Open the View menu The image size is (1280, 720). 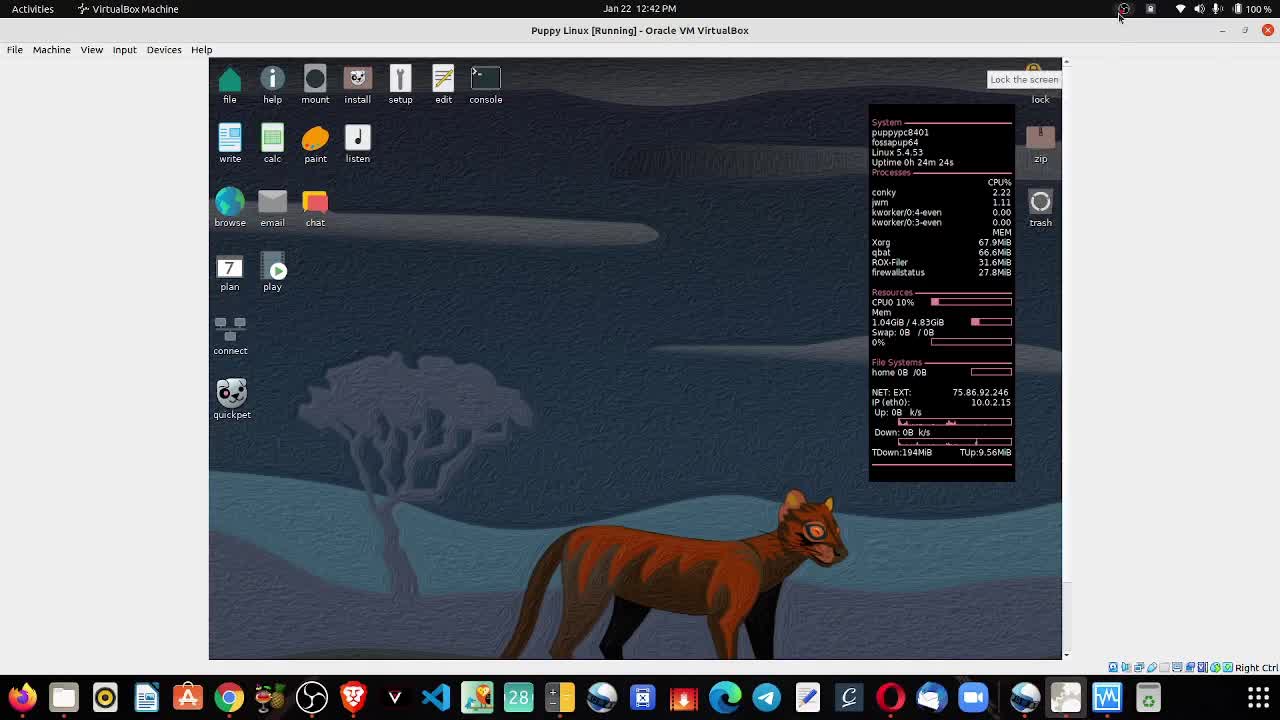coord(91,49)
